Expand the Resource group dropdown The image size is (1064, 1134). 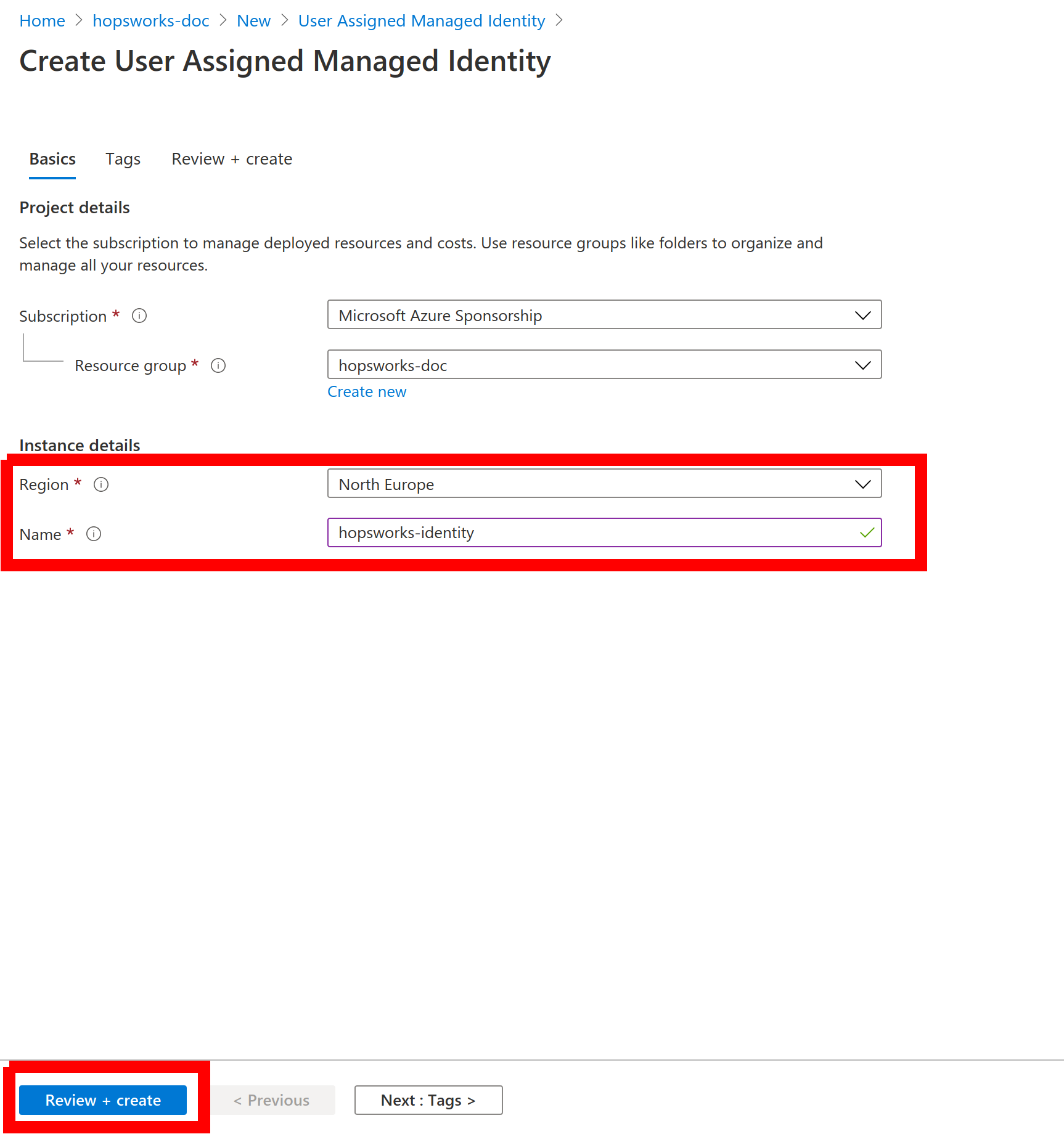tap(604, 365)
